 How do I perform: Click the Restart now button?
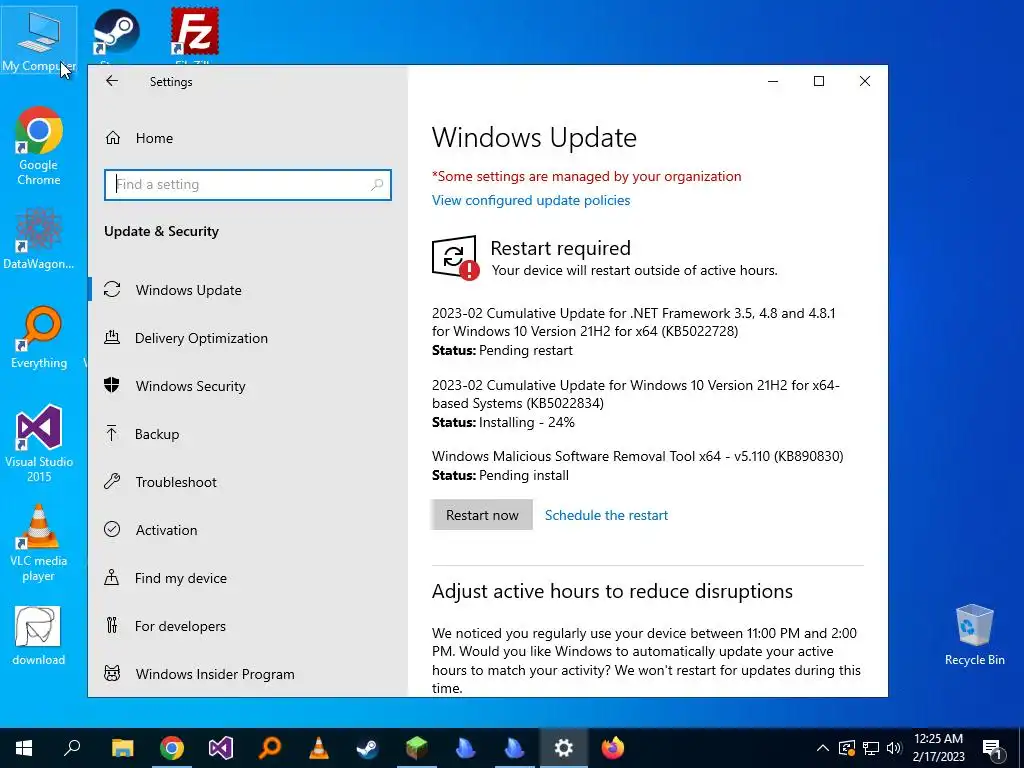pos(482,515)
